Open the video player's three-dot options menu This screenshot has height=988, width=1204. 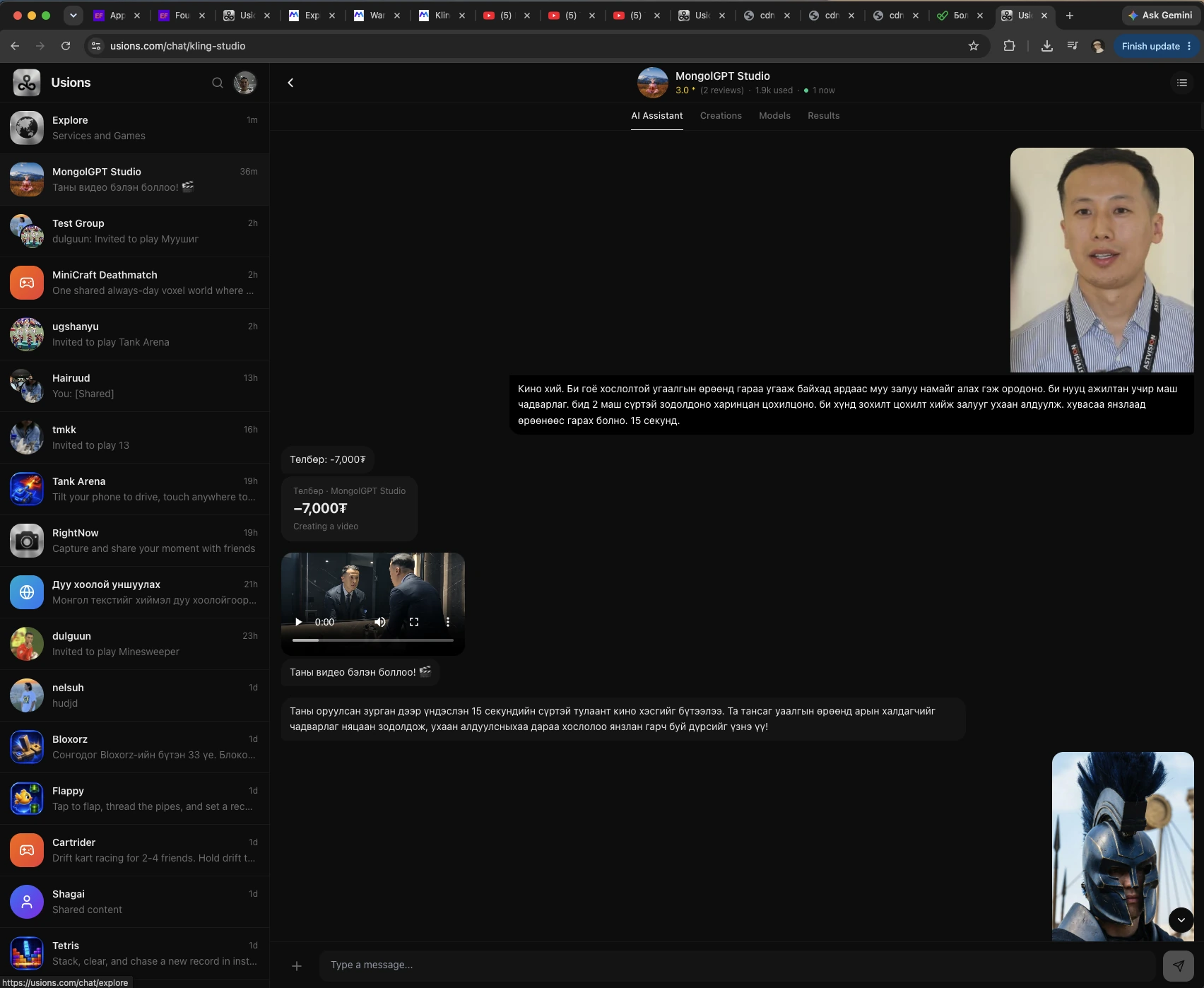pyautogui.click(x=447, y=622)
